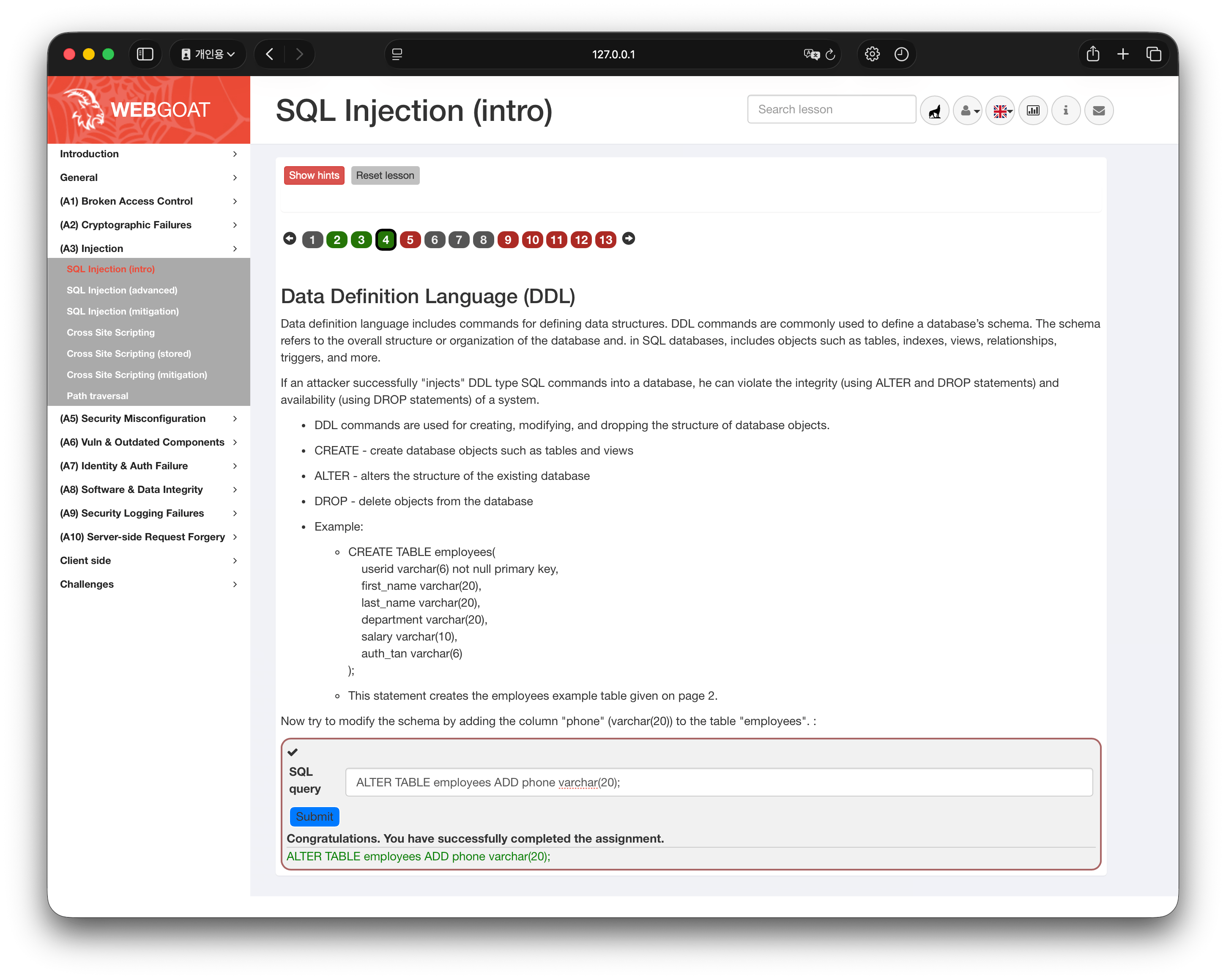Screen dimensions: 1226x980
Task: Open the Safari settings gear icon
Action: pyautogui.click(x=872, y=54)
